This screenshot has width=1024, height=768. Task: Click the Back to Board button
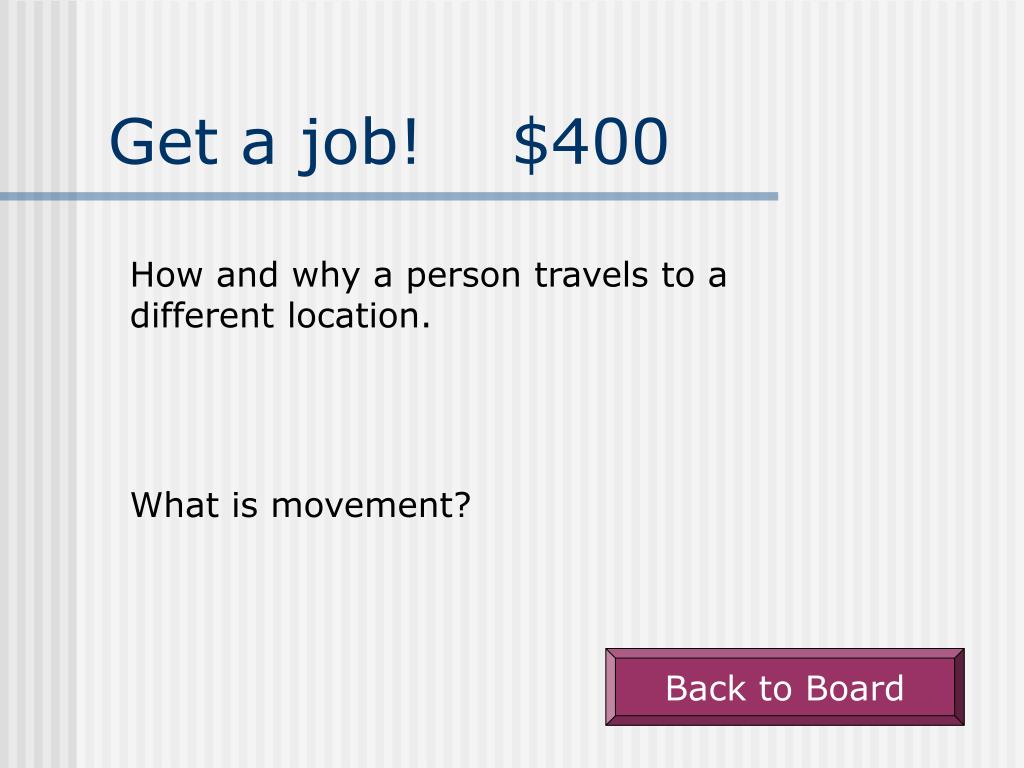[x=784, y=687]
